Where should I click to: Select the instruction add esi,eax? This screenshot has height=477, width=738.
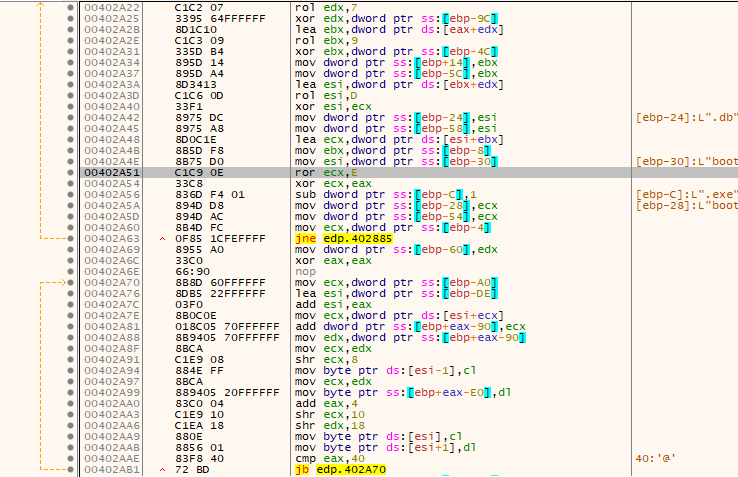(x=333, y=304)
